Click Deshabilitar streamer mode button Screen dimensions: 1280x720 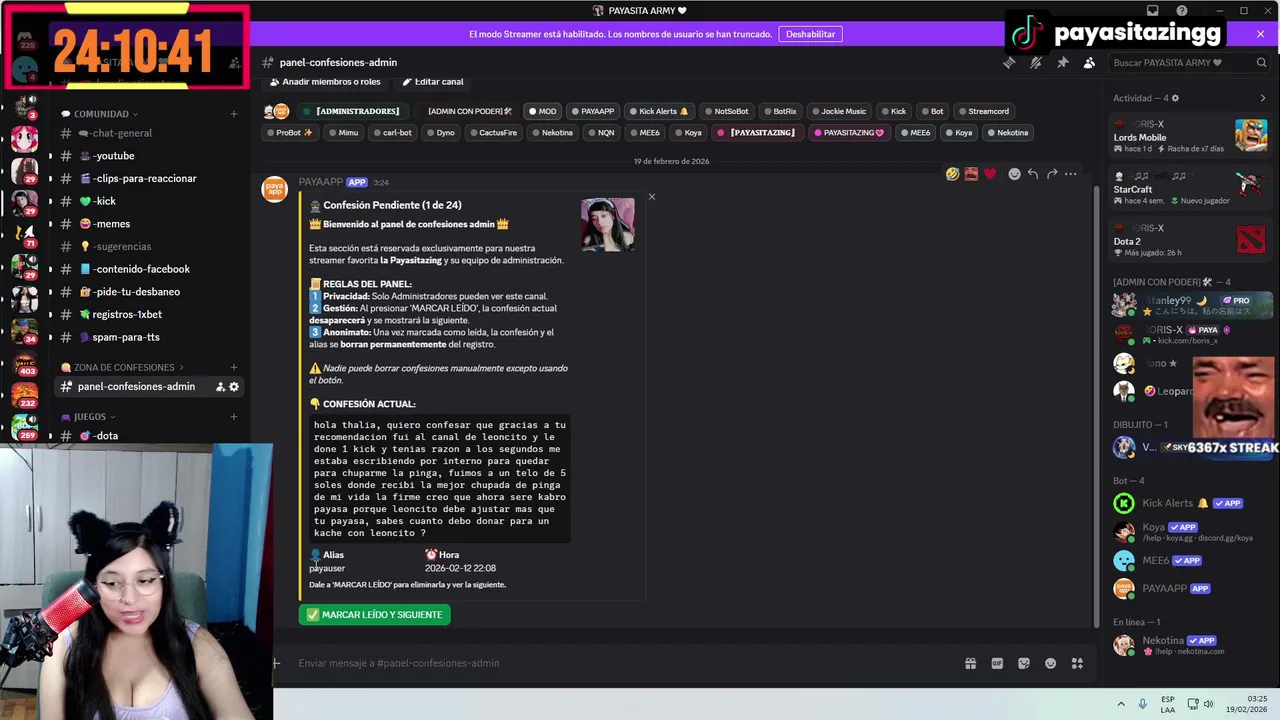tap(810, 34)
